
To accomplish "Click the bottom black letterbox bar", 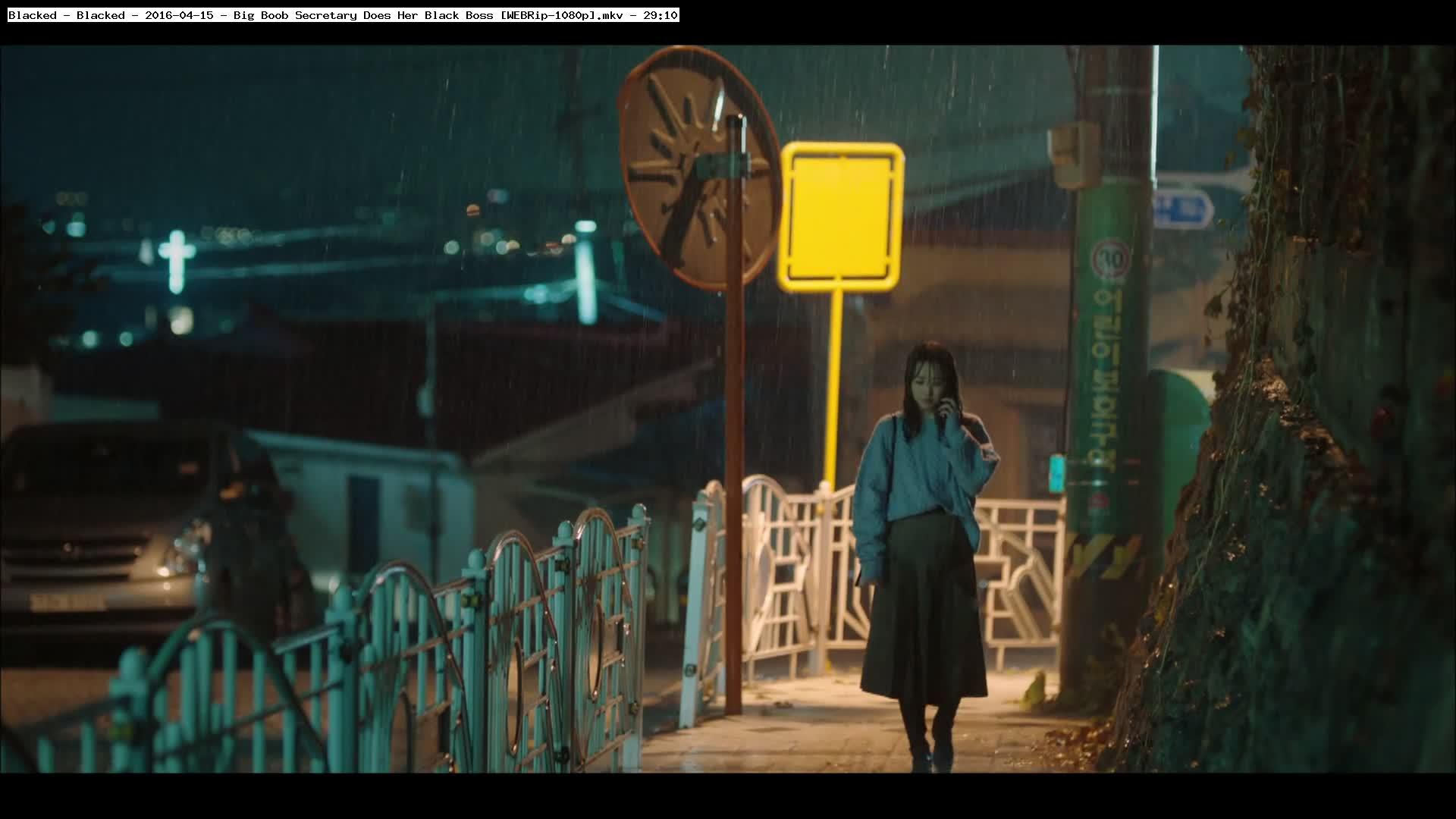I will click(x=728, y=796).
